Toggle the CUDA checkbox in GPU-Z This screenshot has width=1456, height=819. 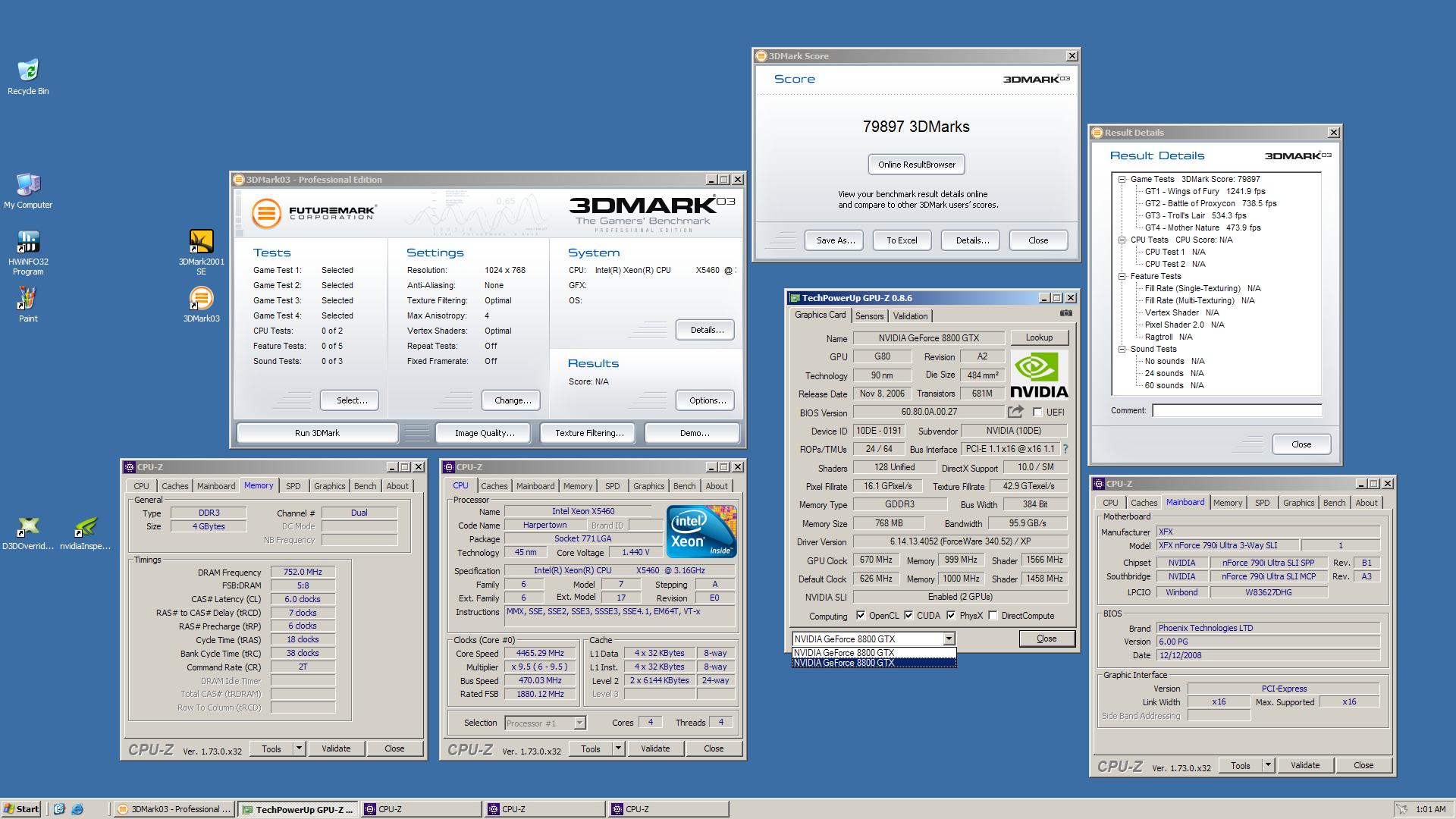pos(908,616)
